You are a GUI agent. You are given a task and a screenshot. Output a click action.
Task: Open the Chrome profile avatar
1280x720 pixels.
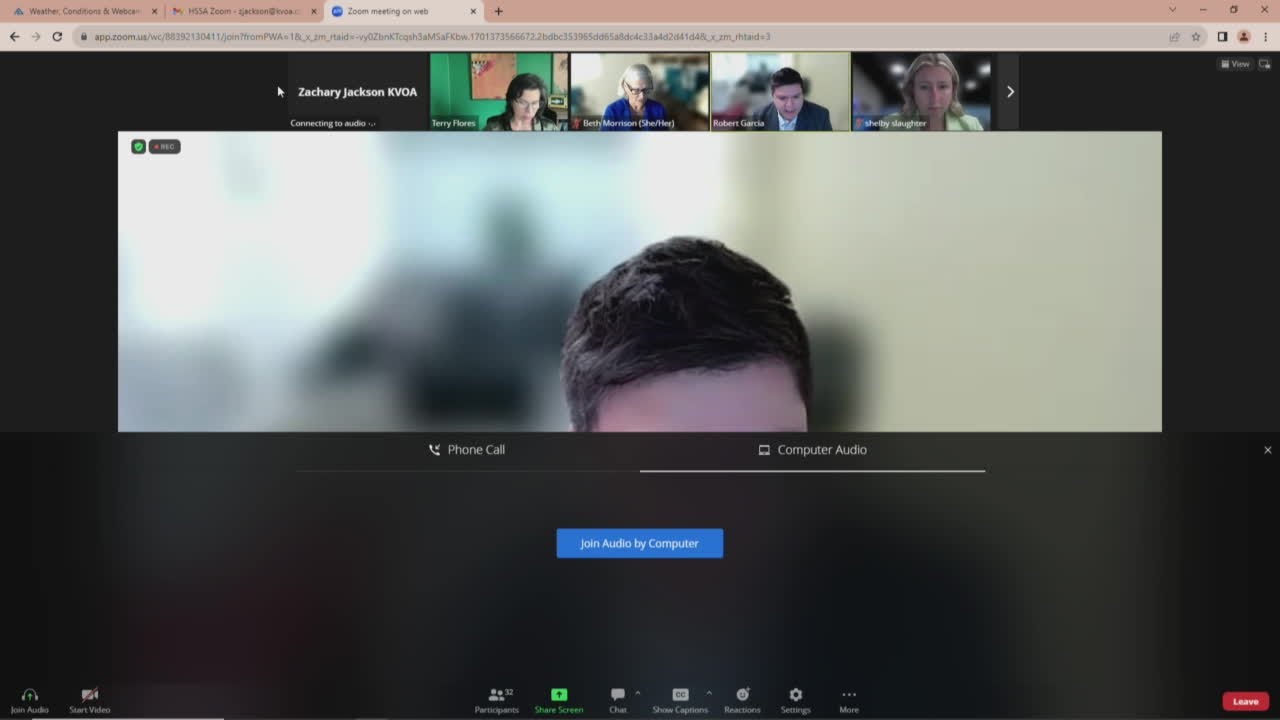(1244, 37)
